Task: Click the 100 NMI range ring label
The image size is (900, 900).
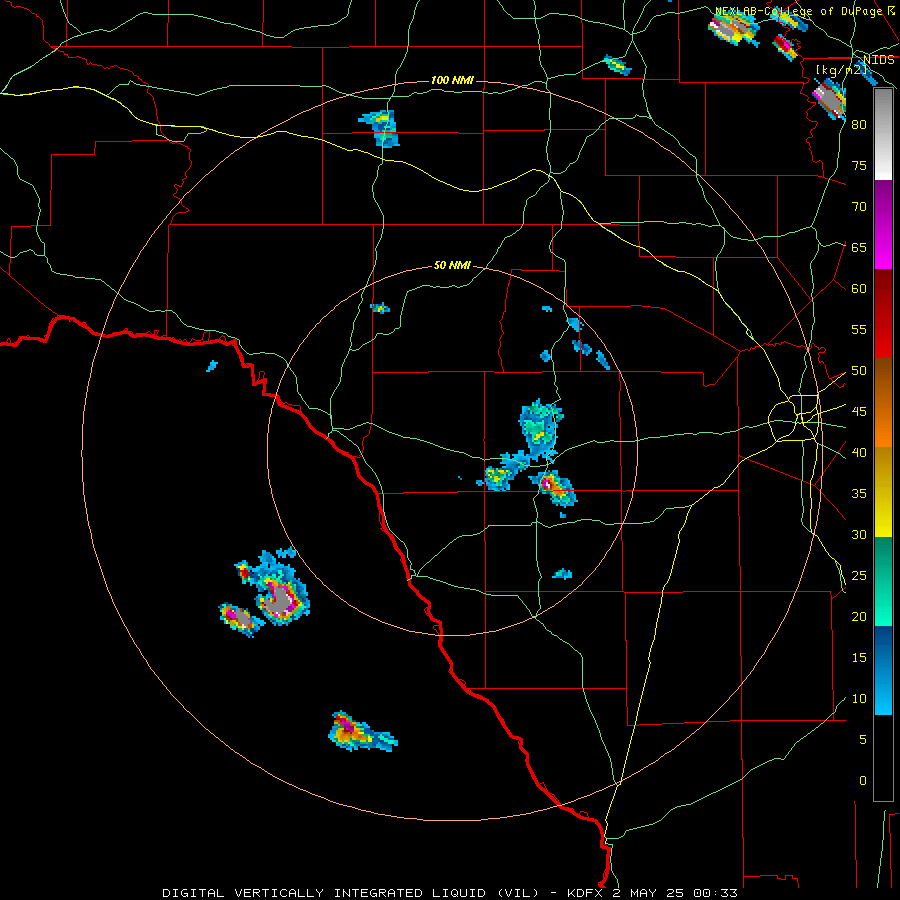Action: 452,80
